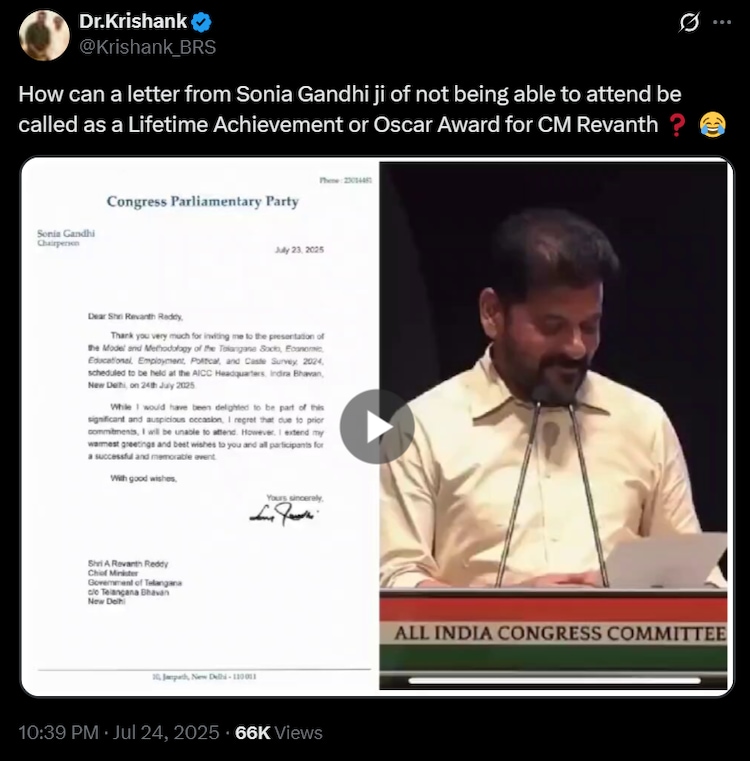Click the blue verified badge
Image resolution: width=750 pixels, height=761 pixels.
201,22
